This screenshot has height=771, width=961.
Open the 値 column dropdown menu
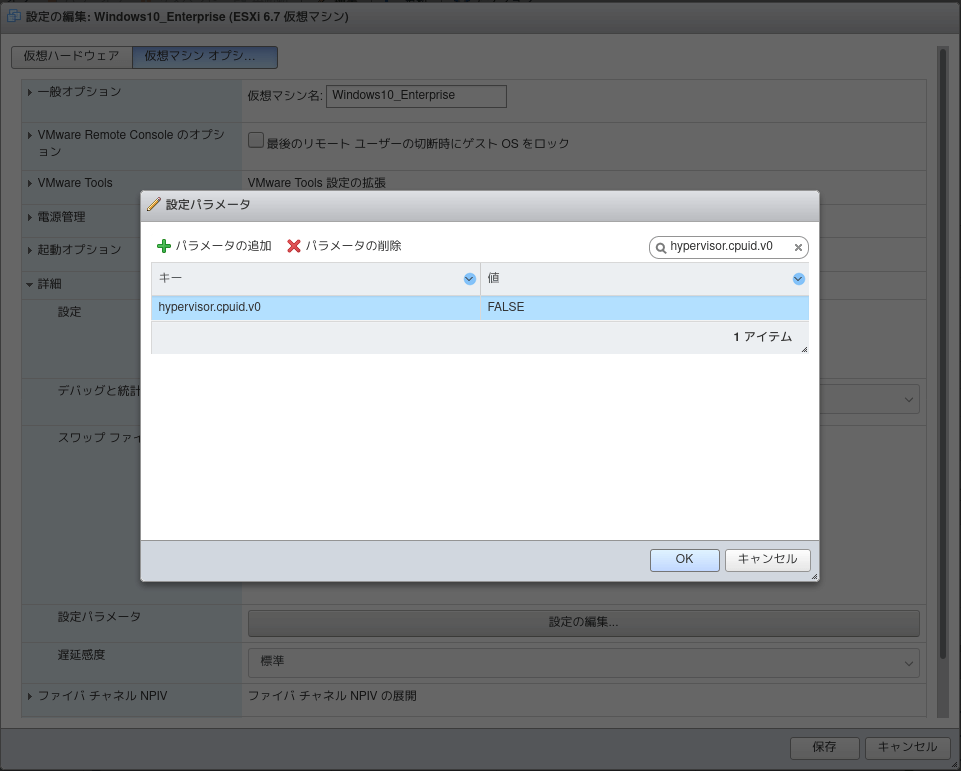click(x=798, y=279)
